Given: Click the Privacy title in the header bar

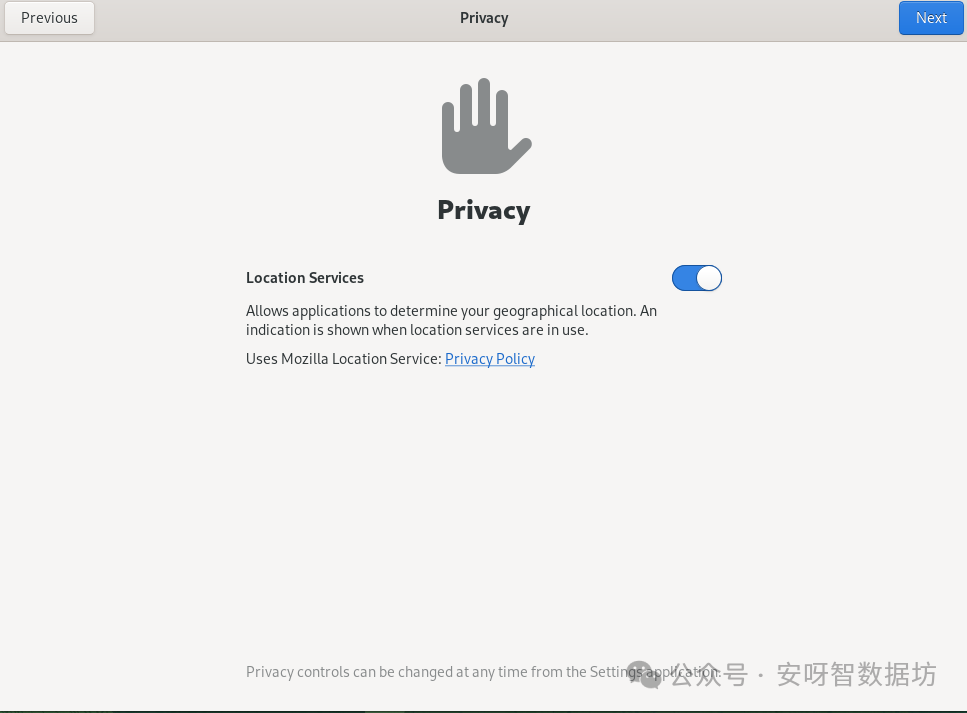Looking at the screenshot, I should coord(484,18).
